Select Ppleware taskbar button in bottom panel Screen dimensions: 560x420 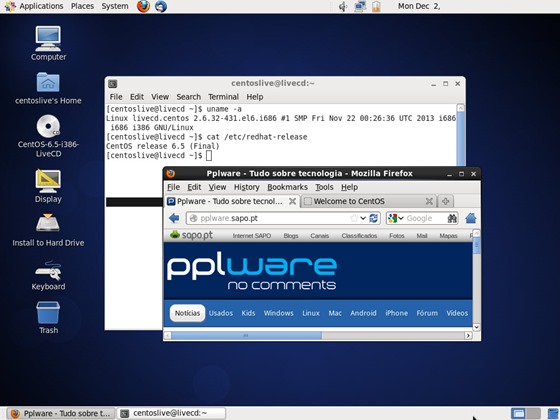(x=61, y=413)
